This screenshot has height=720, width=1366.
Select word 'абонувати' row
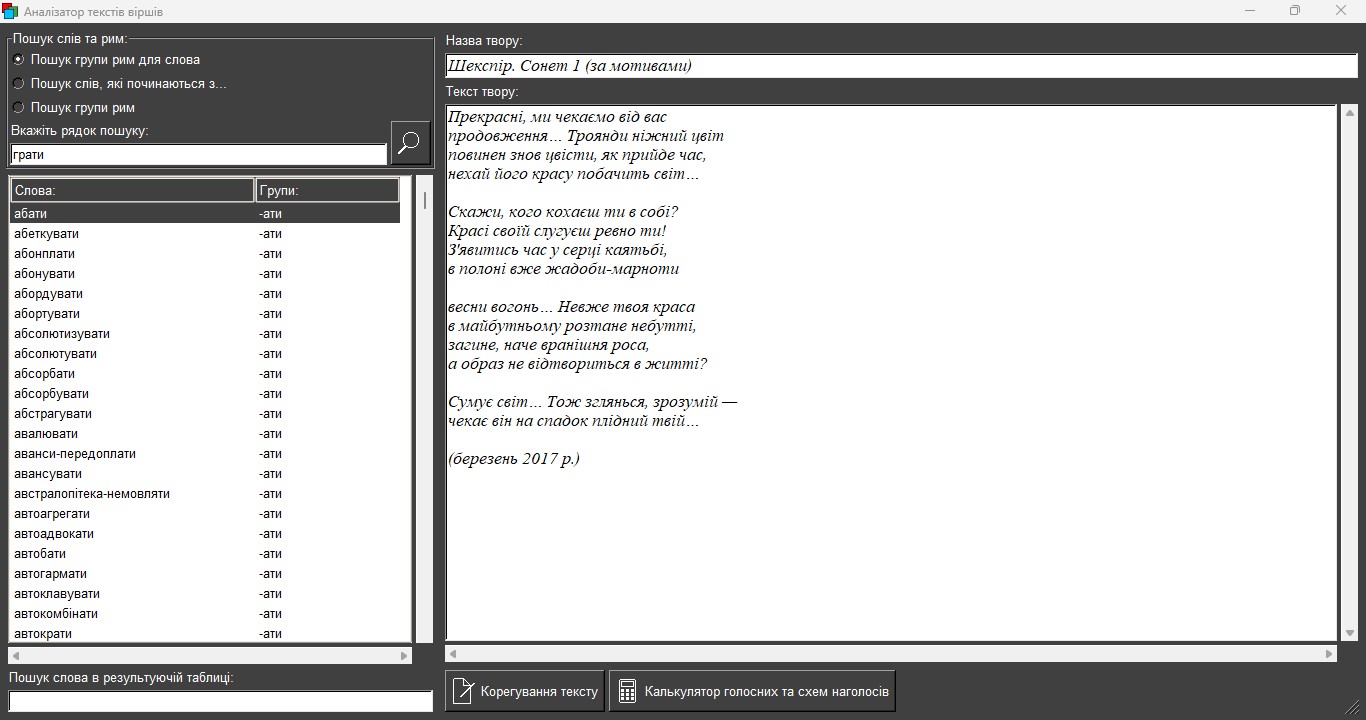click(x=205, y=274)
